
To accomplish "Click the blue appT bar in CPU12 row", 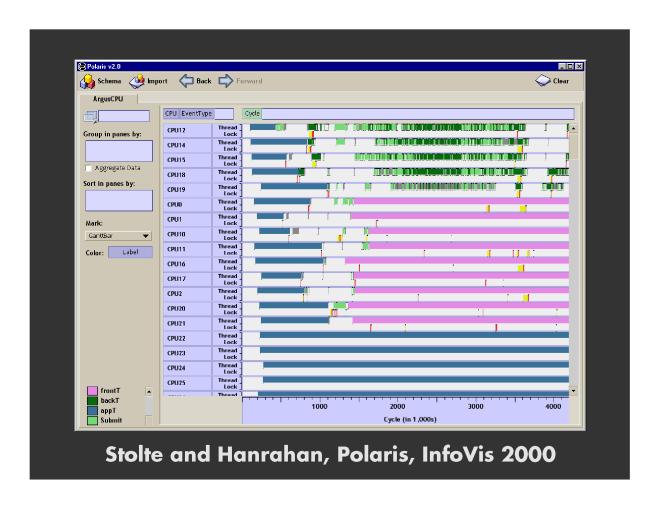I will 263,127.
